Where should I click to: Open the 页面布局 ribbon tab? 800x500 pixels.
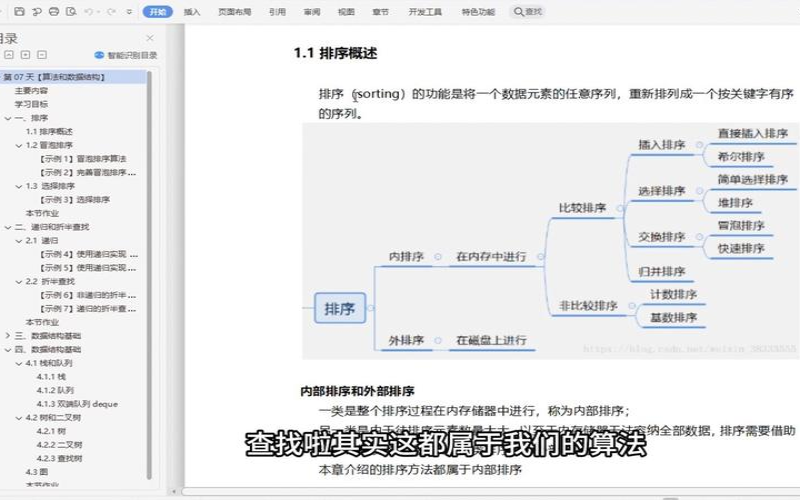235,12
